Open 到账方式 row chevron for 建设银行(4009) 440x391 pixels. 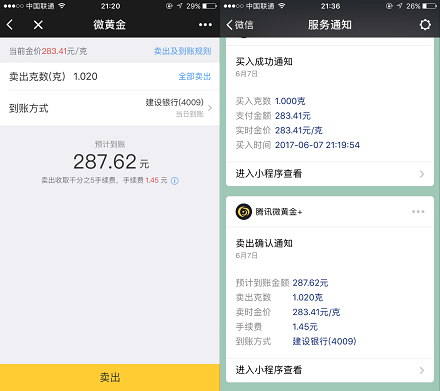(x=210, y=108)
